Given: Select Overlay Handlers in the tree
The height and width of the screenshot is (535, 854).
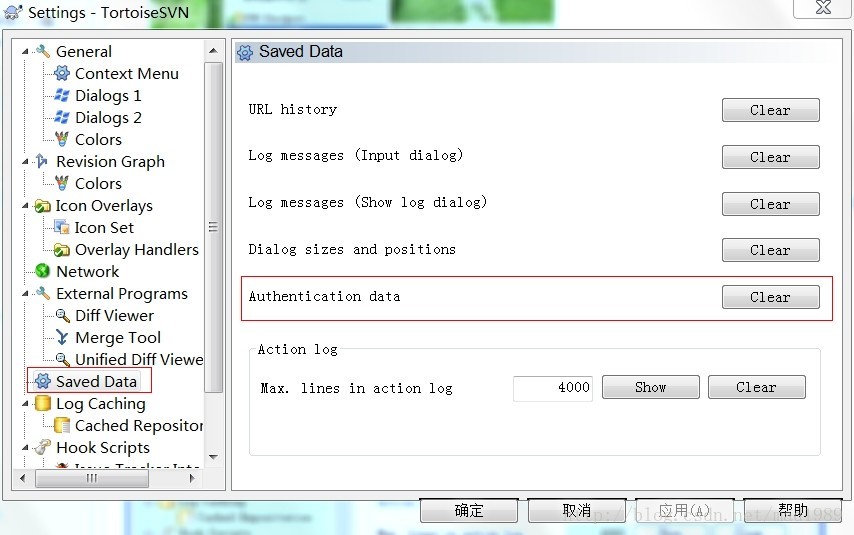Looking at the screenshot, I should (137, 250).
